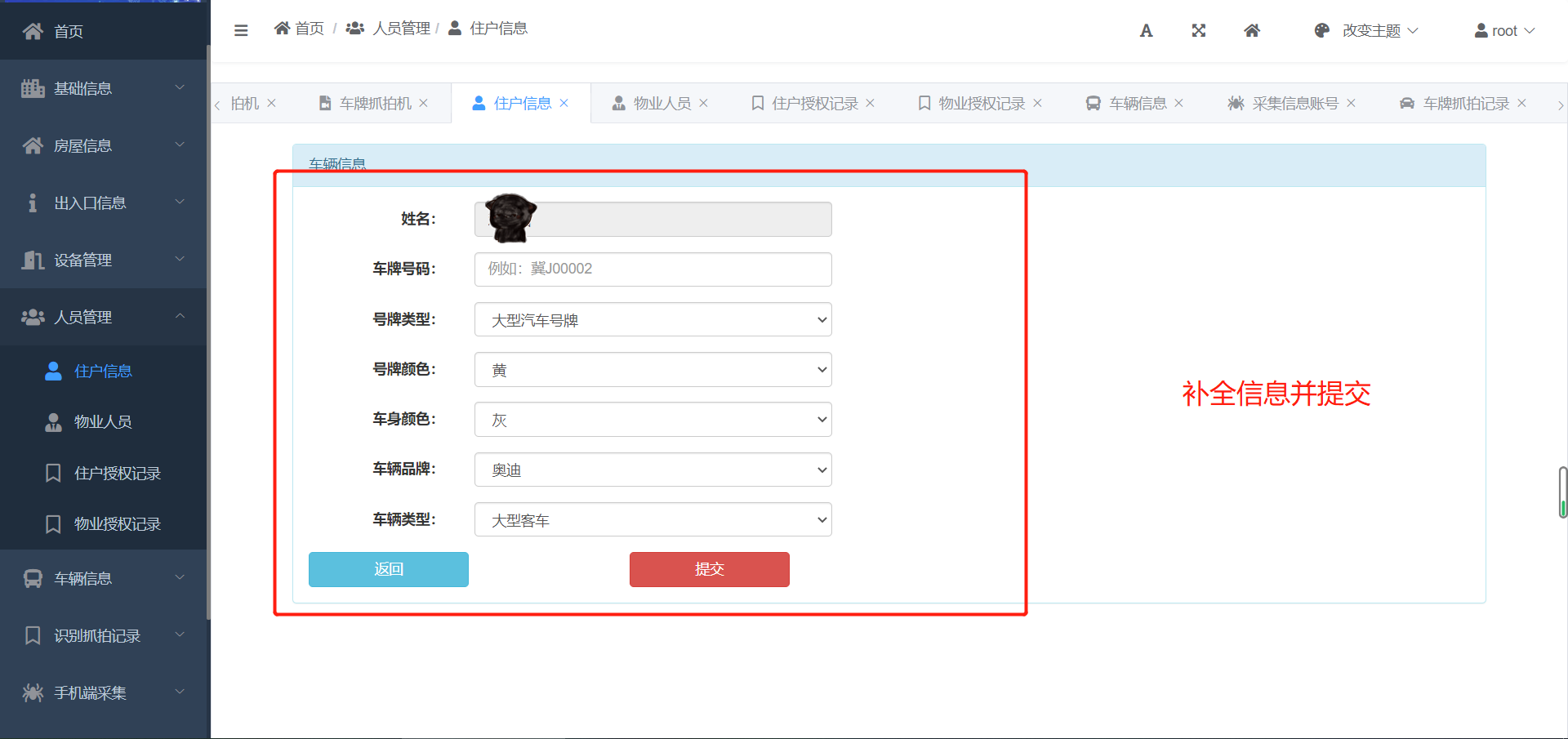Open the 号牌类型 dropdown
Viewport: 1568px width, 739px height.
pyautogui.click(x=653, y=320)
